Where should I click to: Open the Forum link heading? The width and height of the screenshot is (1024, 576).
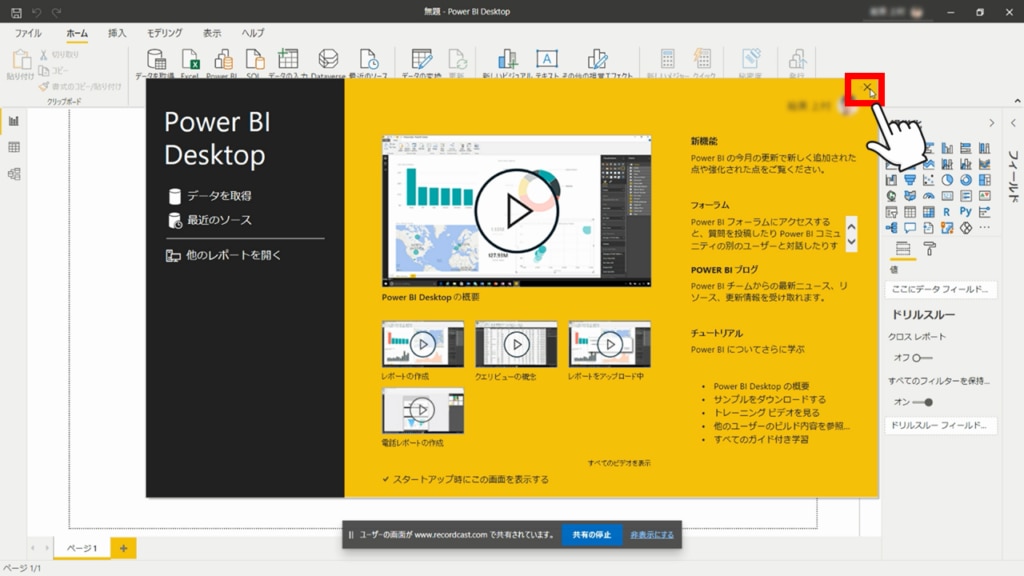[710, 205]
